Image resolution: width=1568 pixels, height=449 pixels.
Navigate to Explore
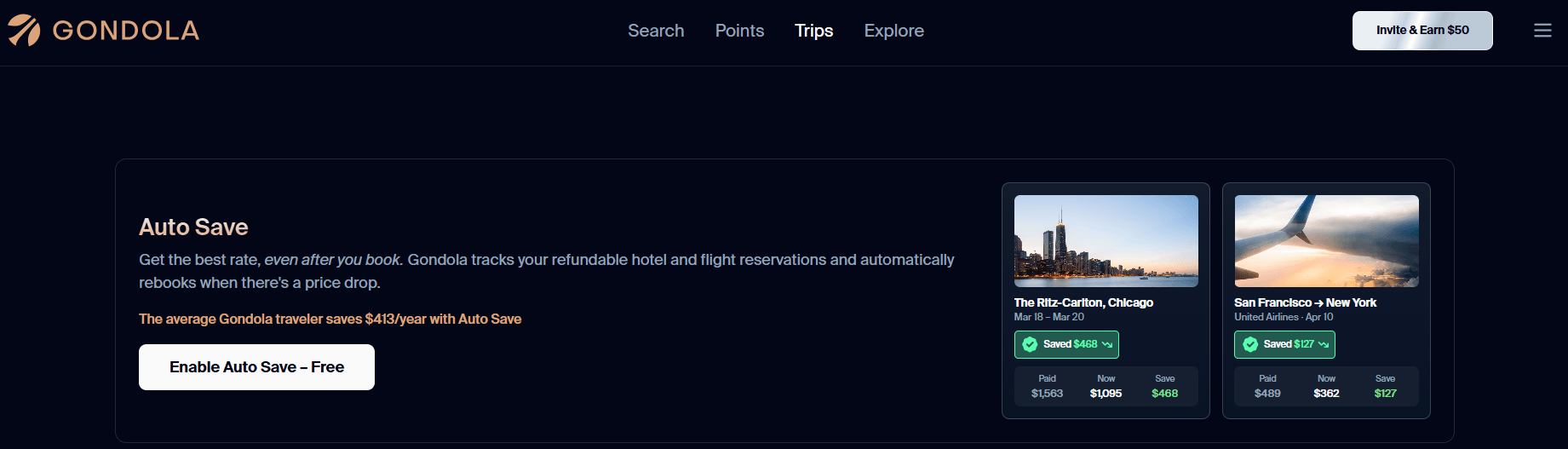click(893, 31)
